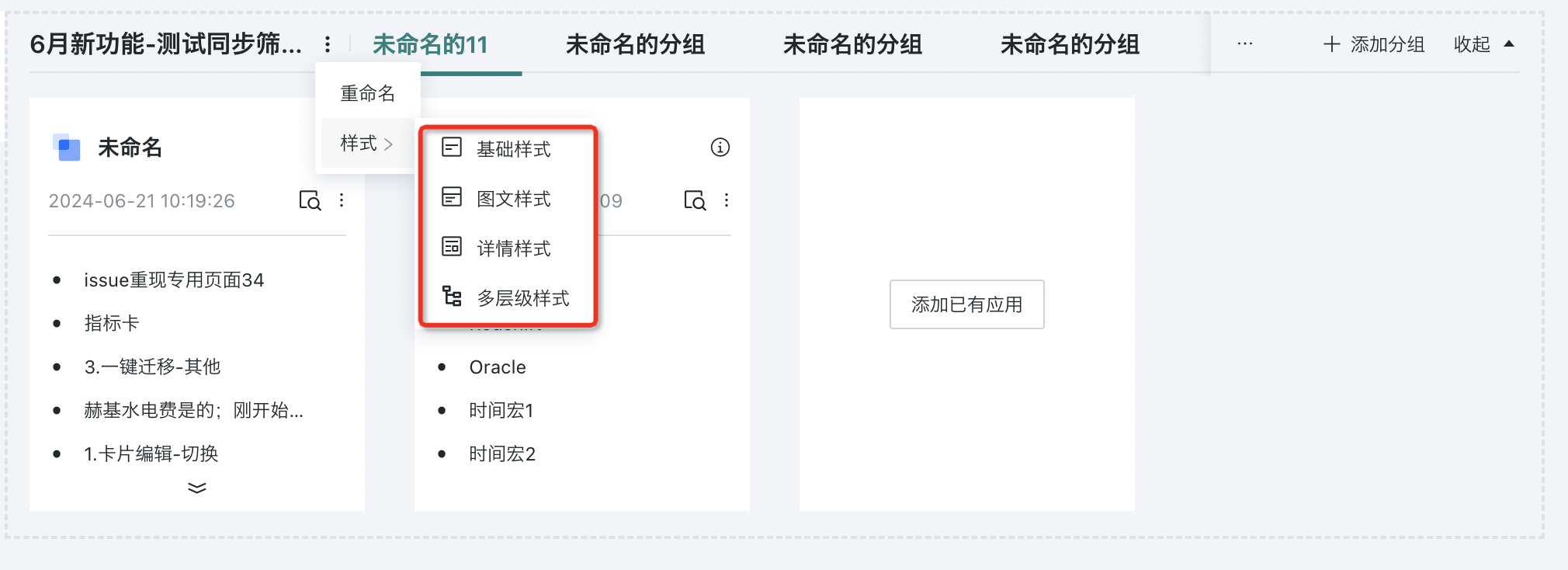Open the three-dot menu beside the portal title
Viewport: 1568px width, 570px height.
click(x=328, y=44)
